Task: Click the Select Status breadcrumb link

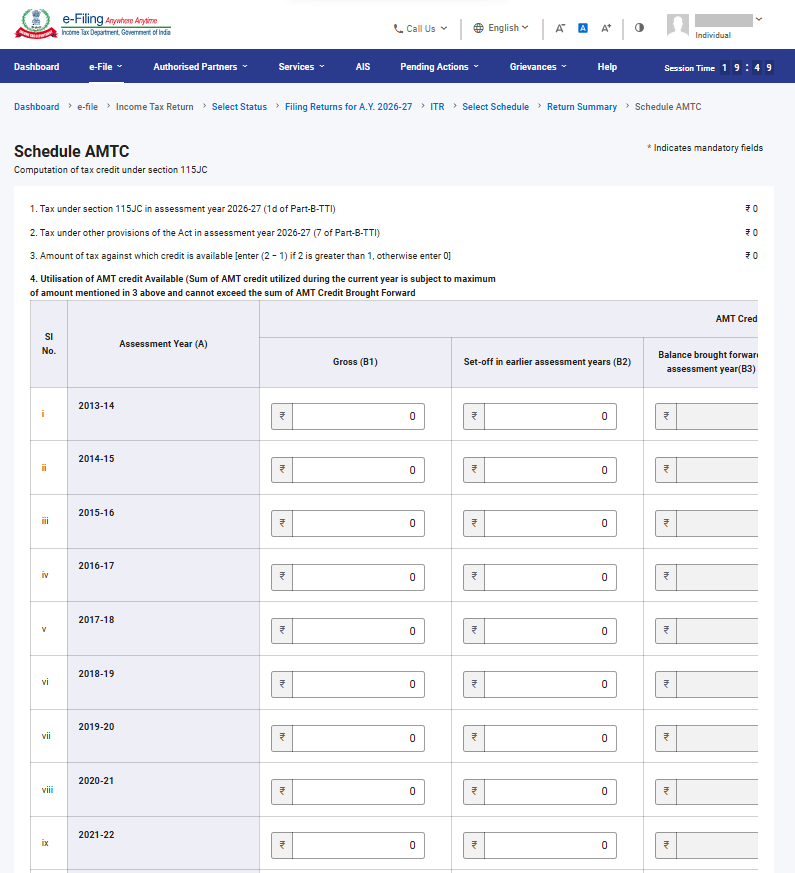Action: (x=239, y=107)
